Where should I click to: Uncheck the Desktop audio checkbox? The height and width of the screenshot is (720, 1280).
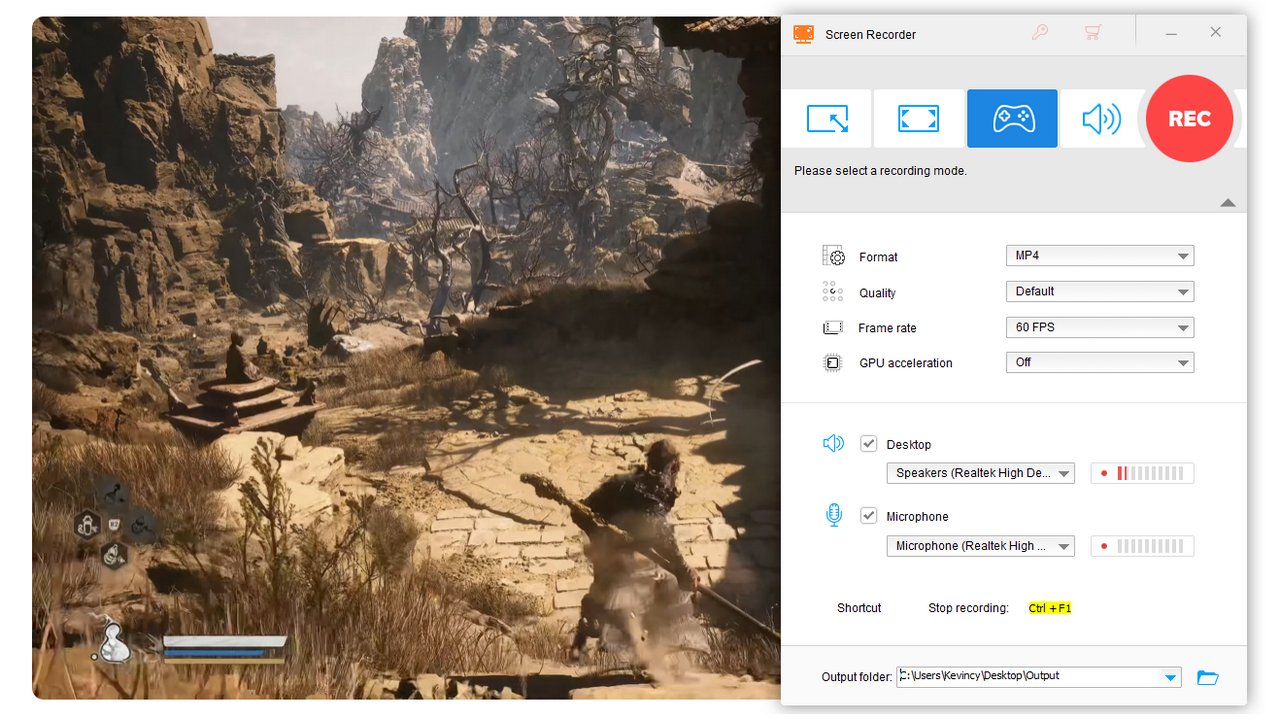tap(868, 443)
